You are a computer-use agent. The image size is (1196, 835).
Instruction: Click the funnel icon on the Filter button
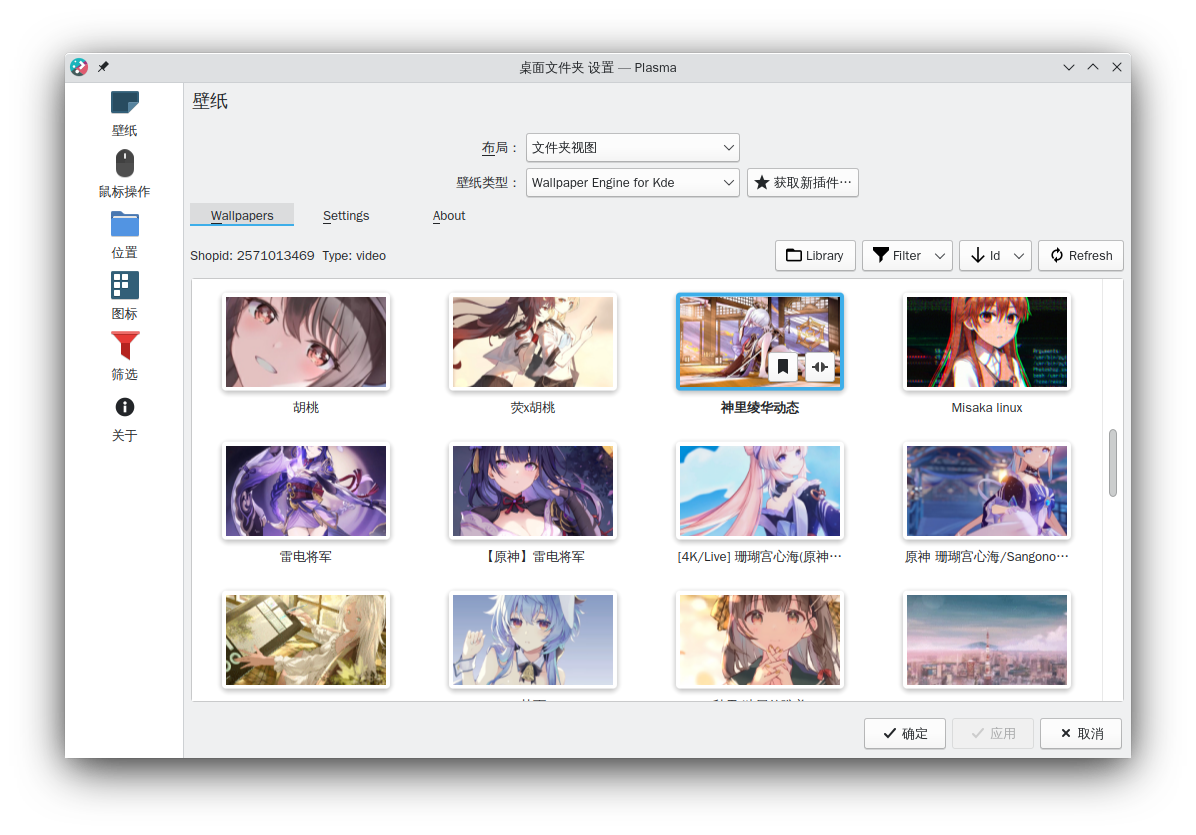(x=880, y=255)
